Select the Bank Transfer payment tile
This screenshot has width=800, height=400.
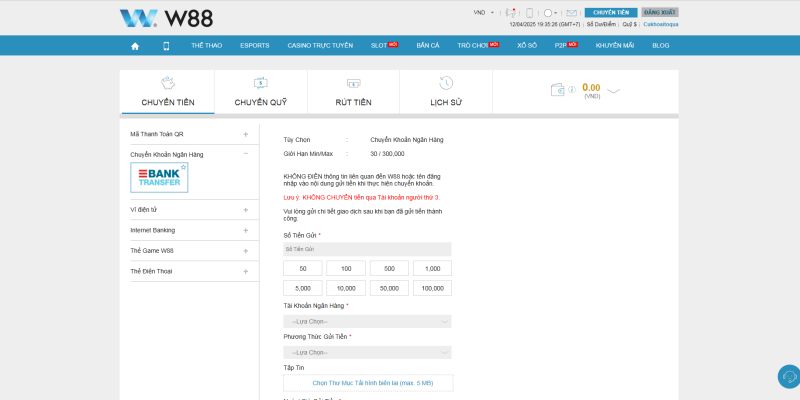click(159, 178)
